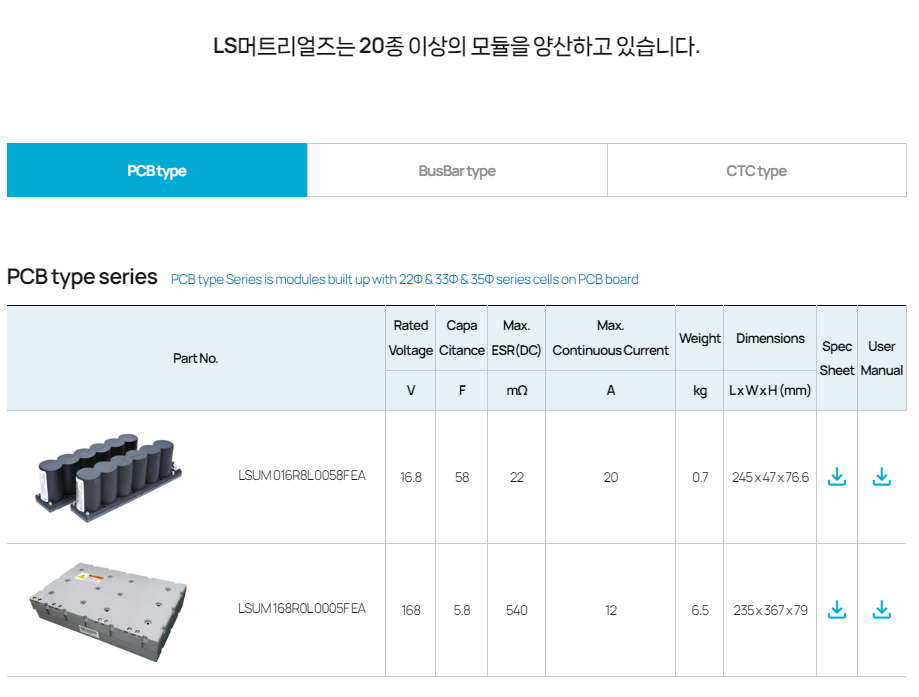The height and width of the screenshot is (697, 919).
Task: Open the LSUM016R8L0058FEA capacitor module image
Action: pos(108,477)
